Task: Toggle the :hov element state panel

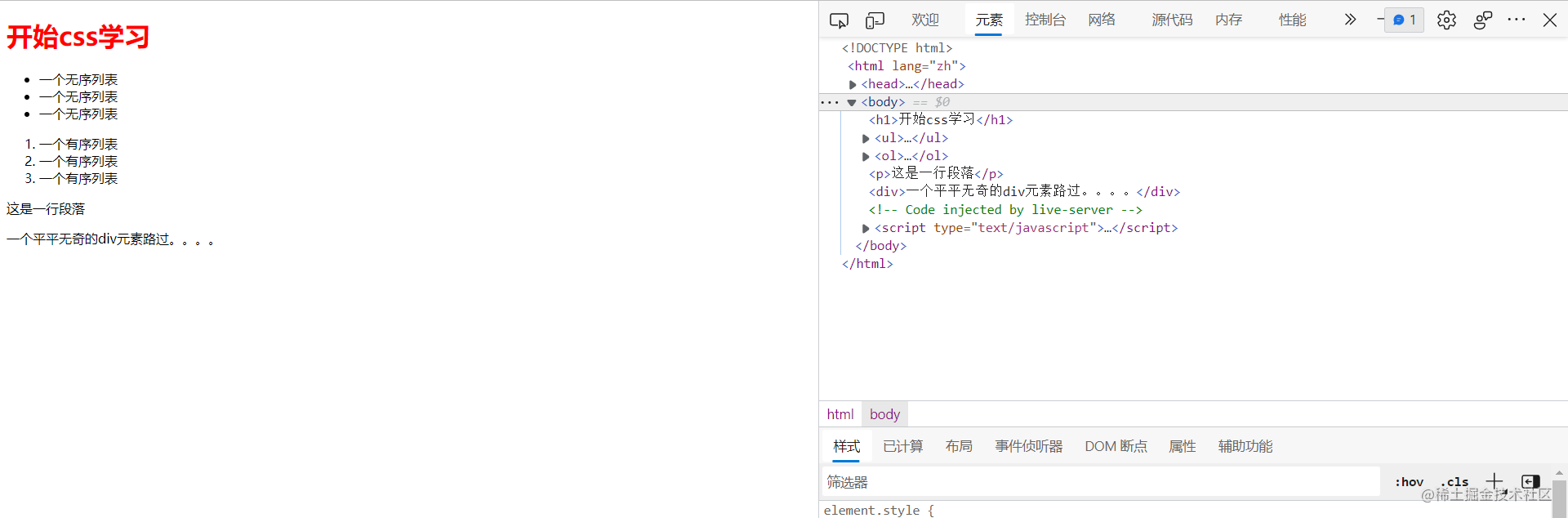Action: point(1409,482)
